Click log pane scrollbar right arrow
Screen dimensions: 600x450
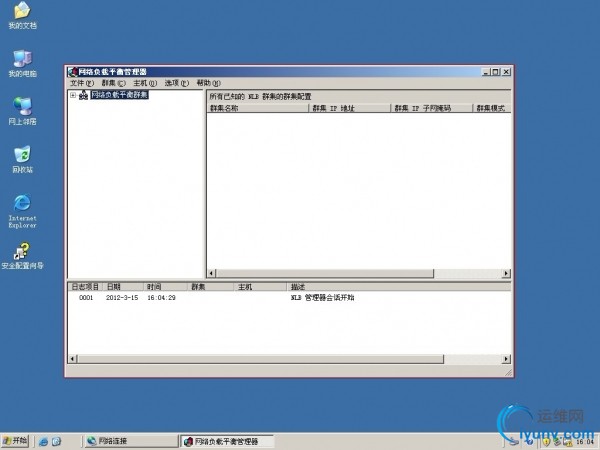click(x=506, y=359)
